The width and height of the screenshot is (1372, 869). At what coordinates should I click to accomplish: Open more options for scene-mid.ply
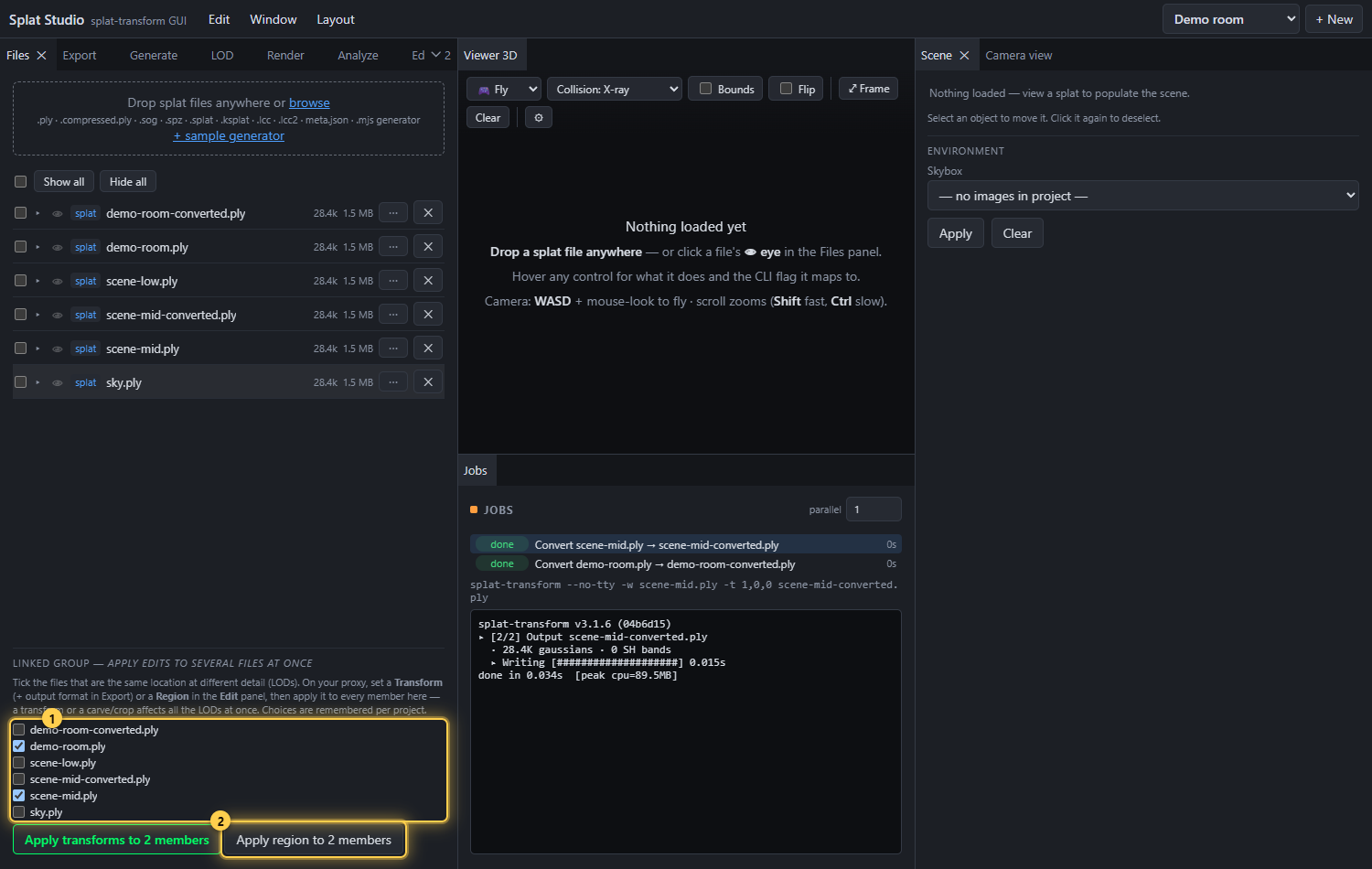click(x=393, y=349)
